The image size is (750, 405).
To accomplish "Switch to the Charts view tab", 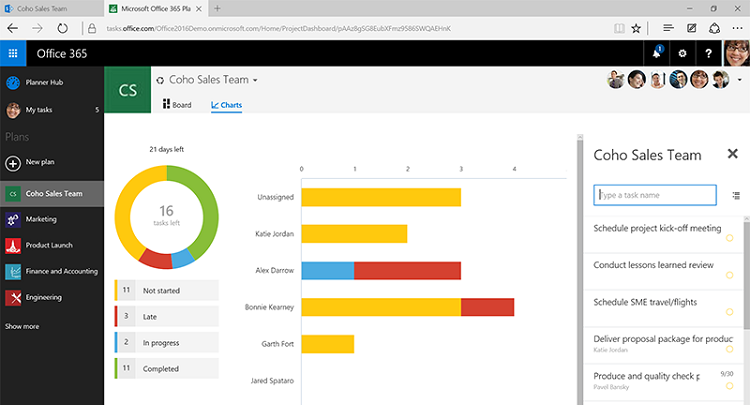I will point(227,105).
